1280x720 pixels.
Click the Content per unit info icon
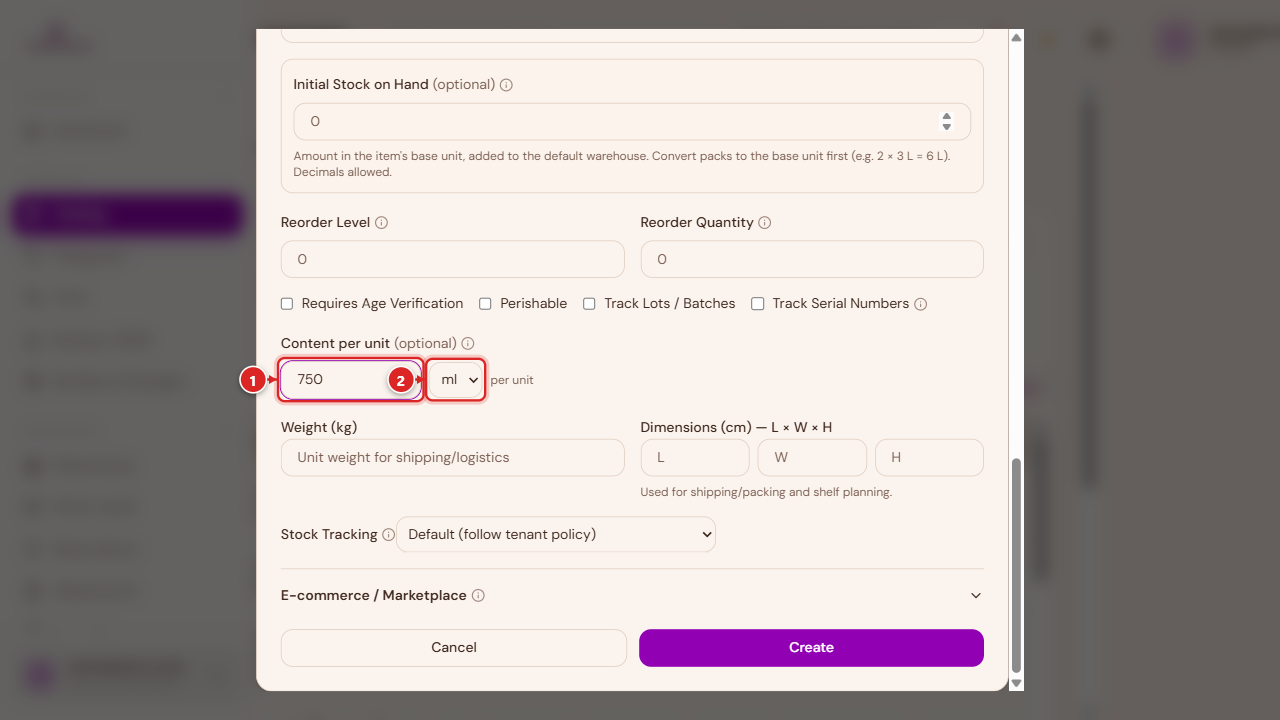468,344
